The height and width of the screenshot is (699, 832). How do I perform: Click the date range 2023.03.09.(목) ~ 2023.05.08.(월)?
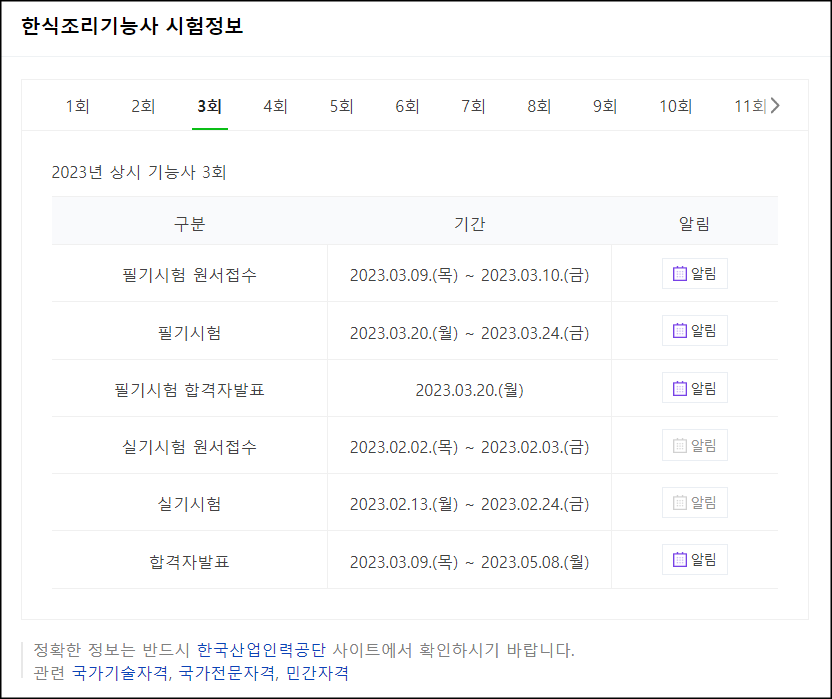point(470,562)
